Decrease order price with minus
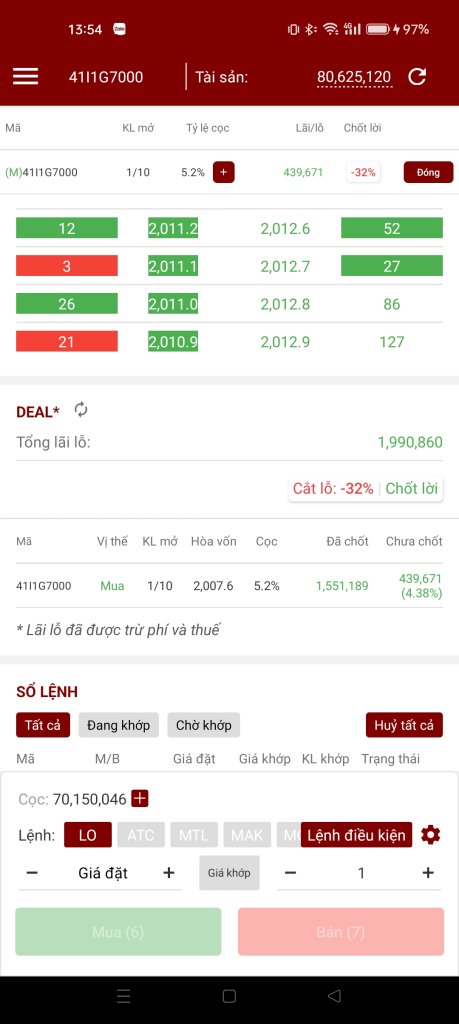The image size is (459, 1024). pos(32,872)
